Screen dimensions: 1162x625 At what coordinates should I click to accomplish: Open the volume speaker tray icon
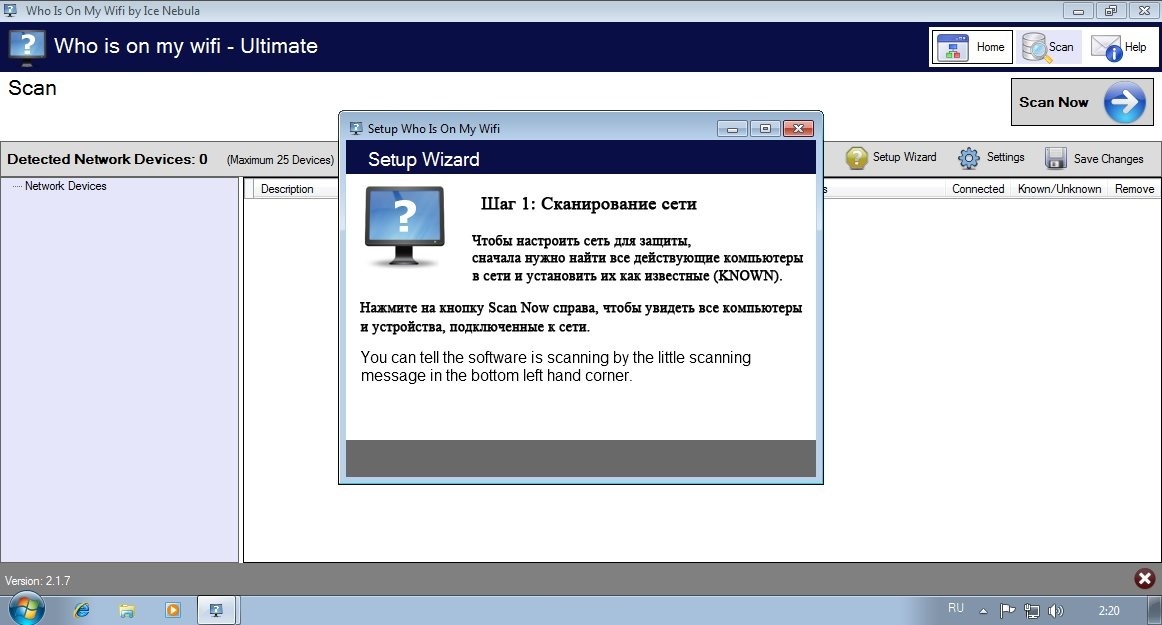pos(1057,610)
